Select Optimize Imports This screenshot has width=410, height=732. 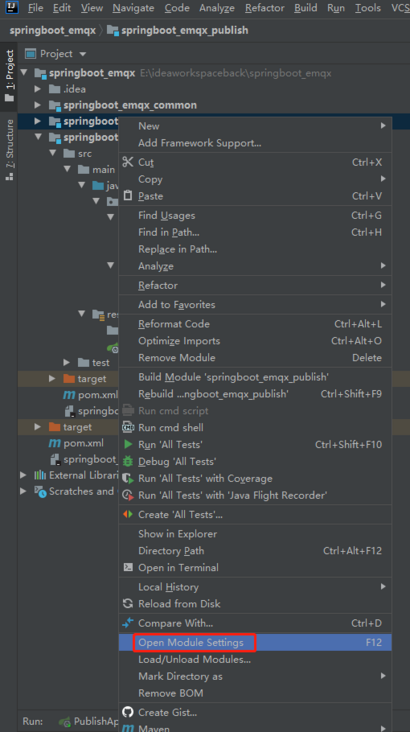255,341
